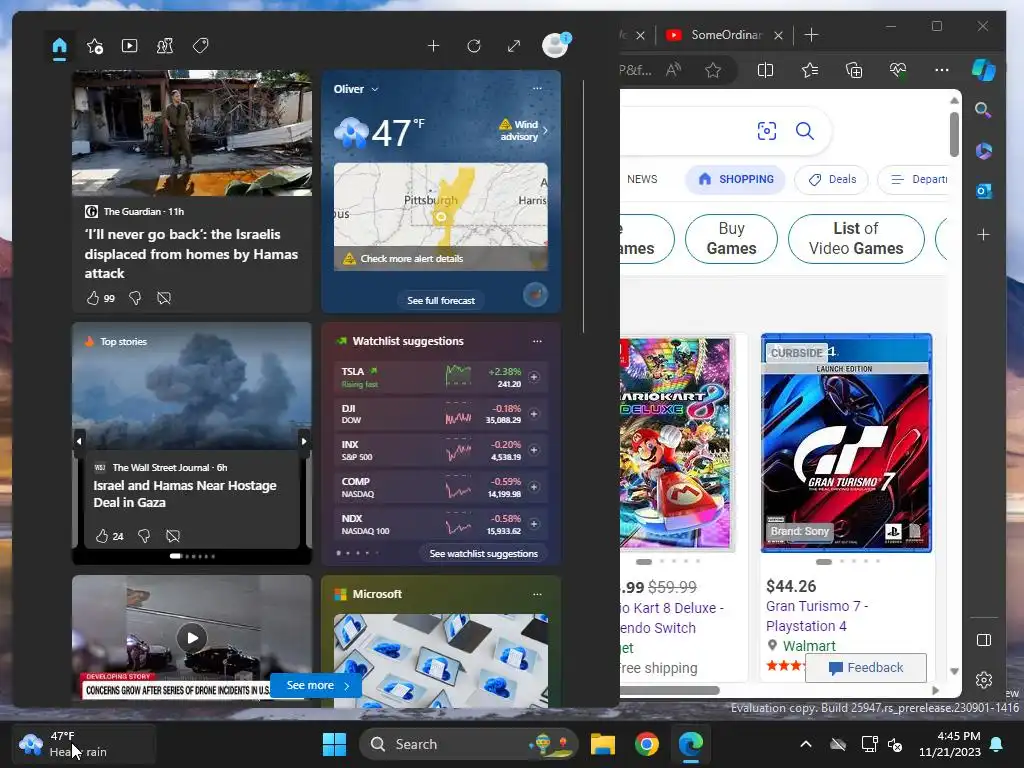Add COMP NASDAQ to watchlist
This screenshot has width=1024, height=768.
coord(534,487)
